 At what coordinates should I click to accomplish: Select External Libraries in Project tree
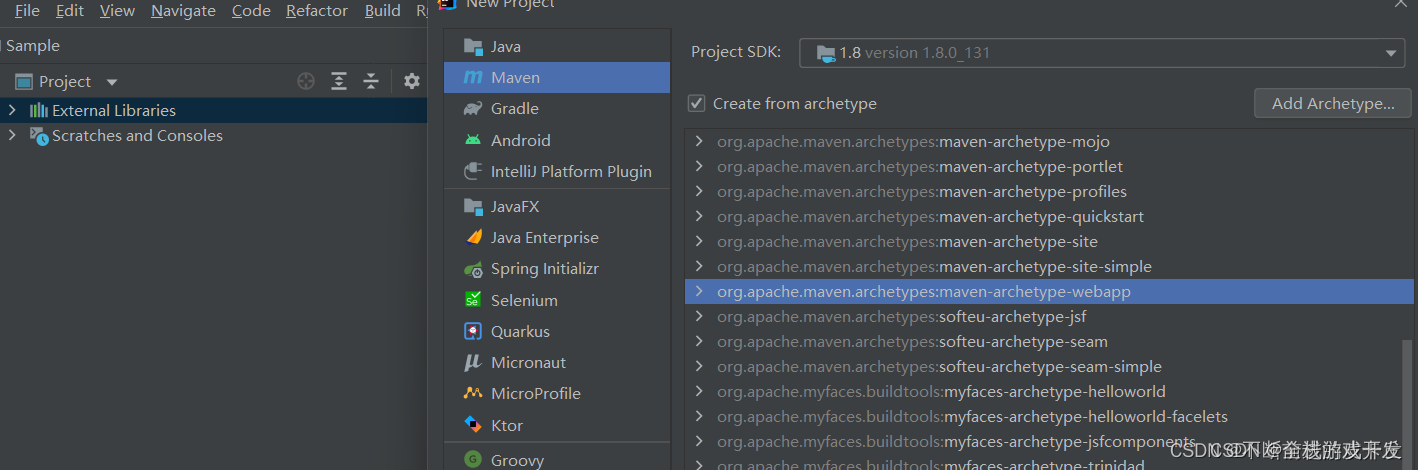point(213,110)
